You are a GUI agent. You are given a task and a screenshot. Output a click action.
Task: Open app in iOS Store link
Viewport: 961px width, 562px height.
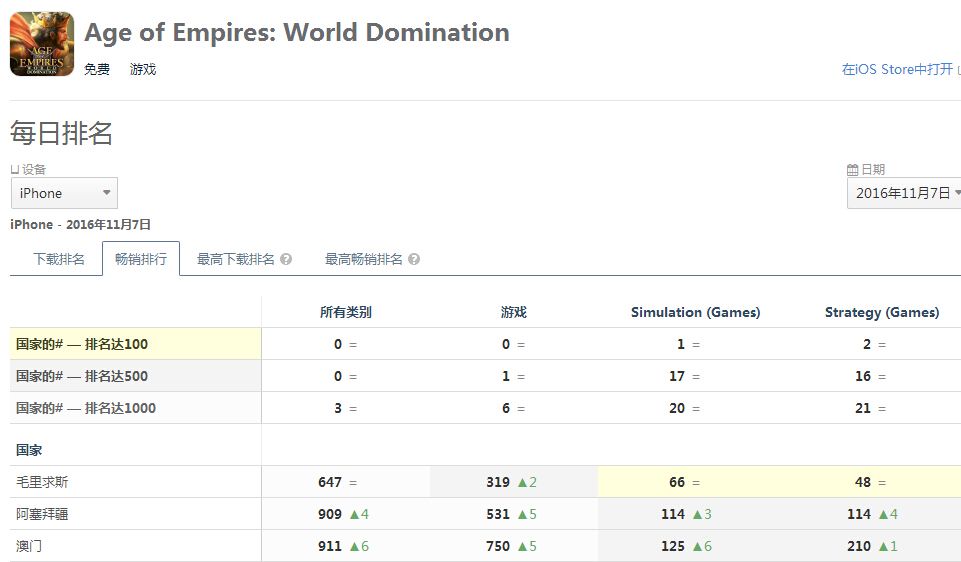[897, 69]
